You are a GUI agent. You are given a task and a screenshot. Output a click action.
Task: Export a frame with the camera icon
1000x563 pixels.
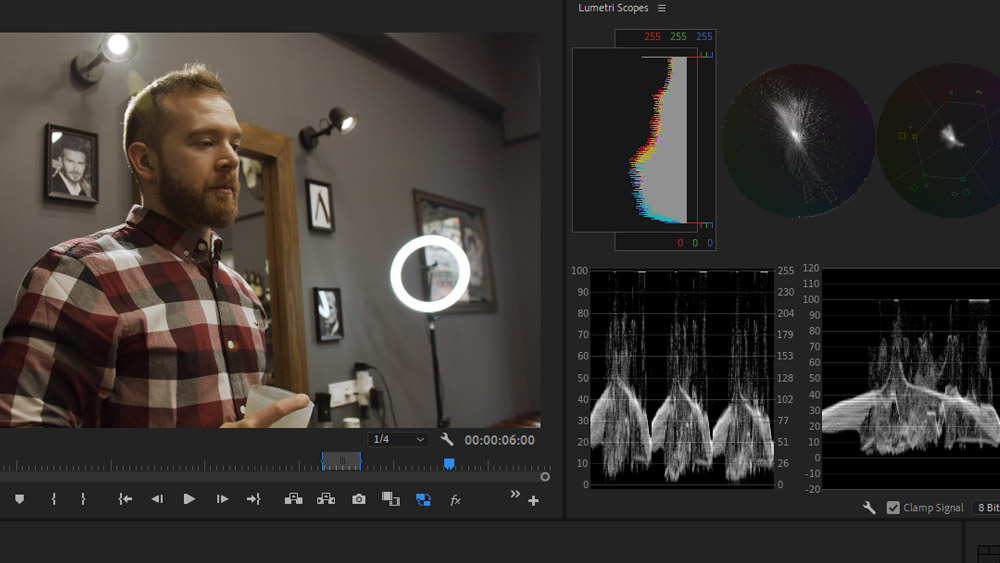tap(359, 499)
